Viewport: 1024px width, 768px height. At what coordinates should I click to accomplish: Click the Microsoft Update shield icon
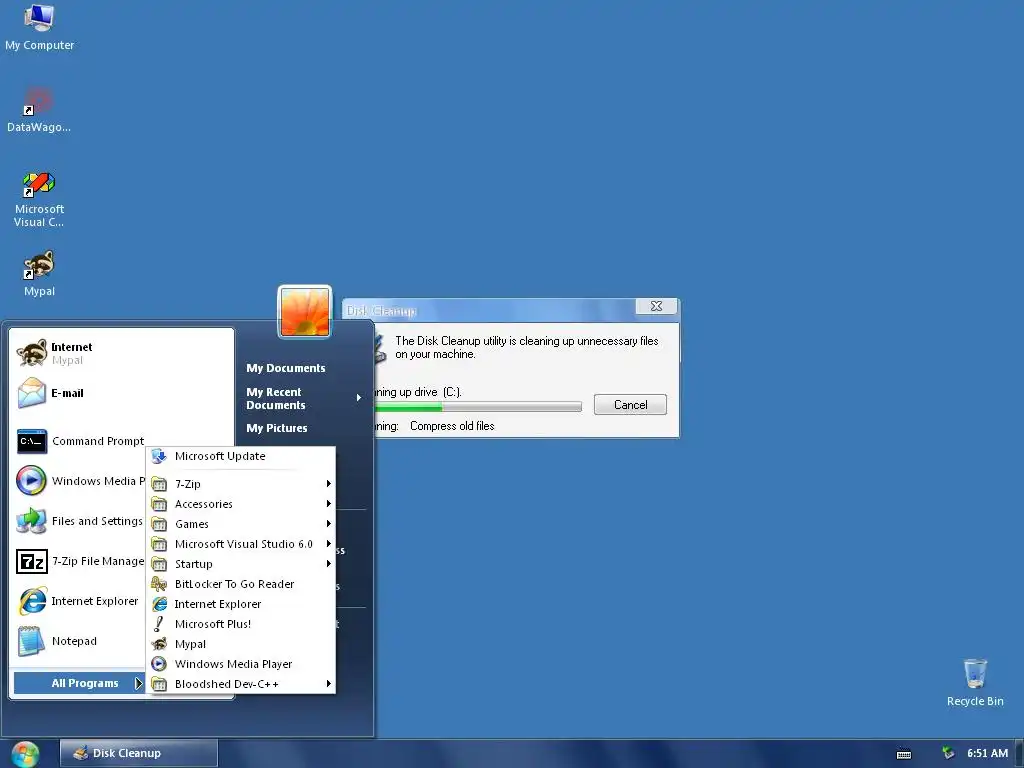coord(159,456)
